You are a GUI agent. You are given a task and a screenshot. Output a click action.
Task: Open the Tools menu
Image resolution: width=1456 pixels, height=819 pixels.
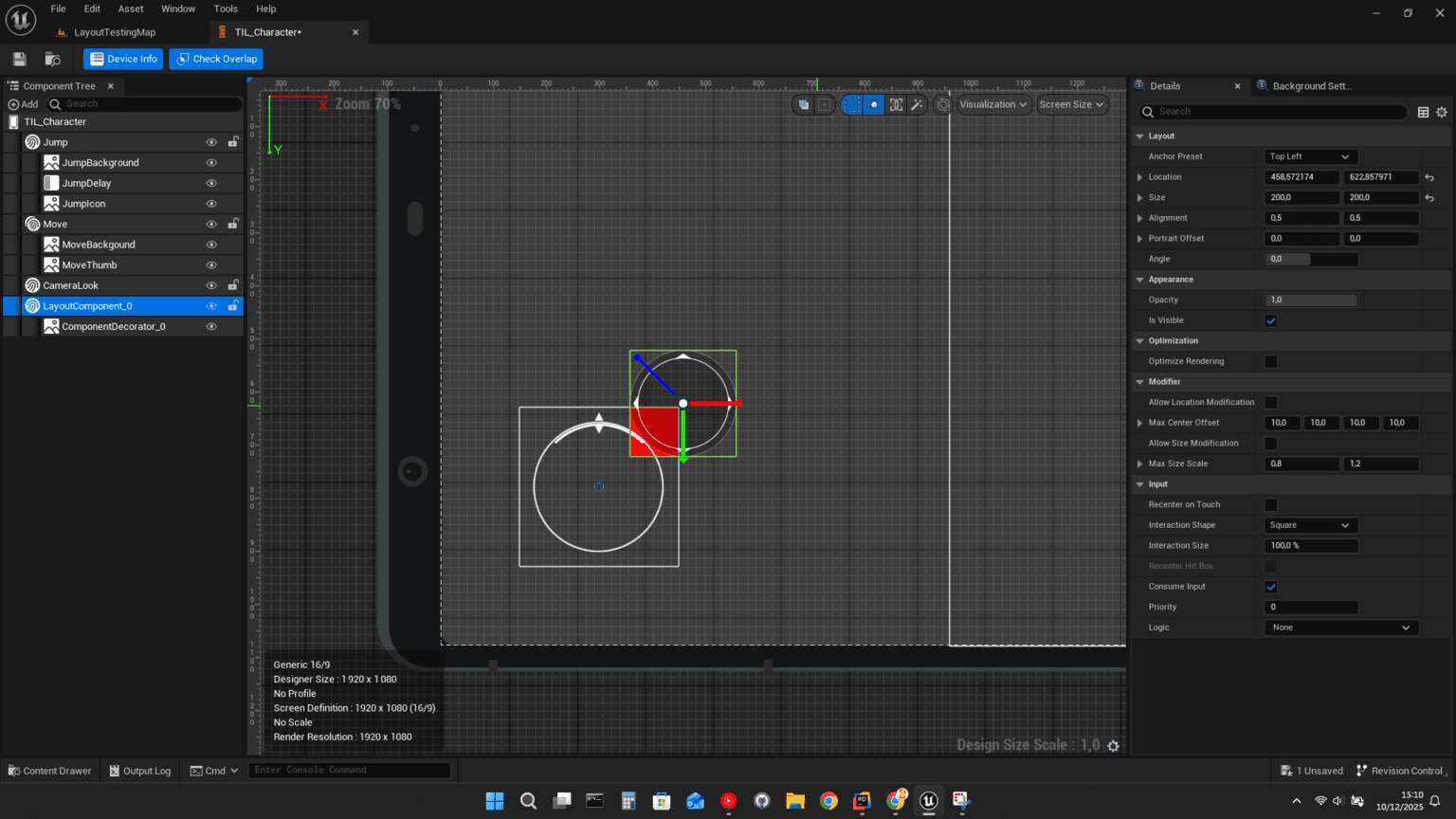226,9
